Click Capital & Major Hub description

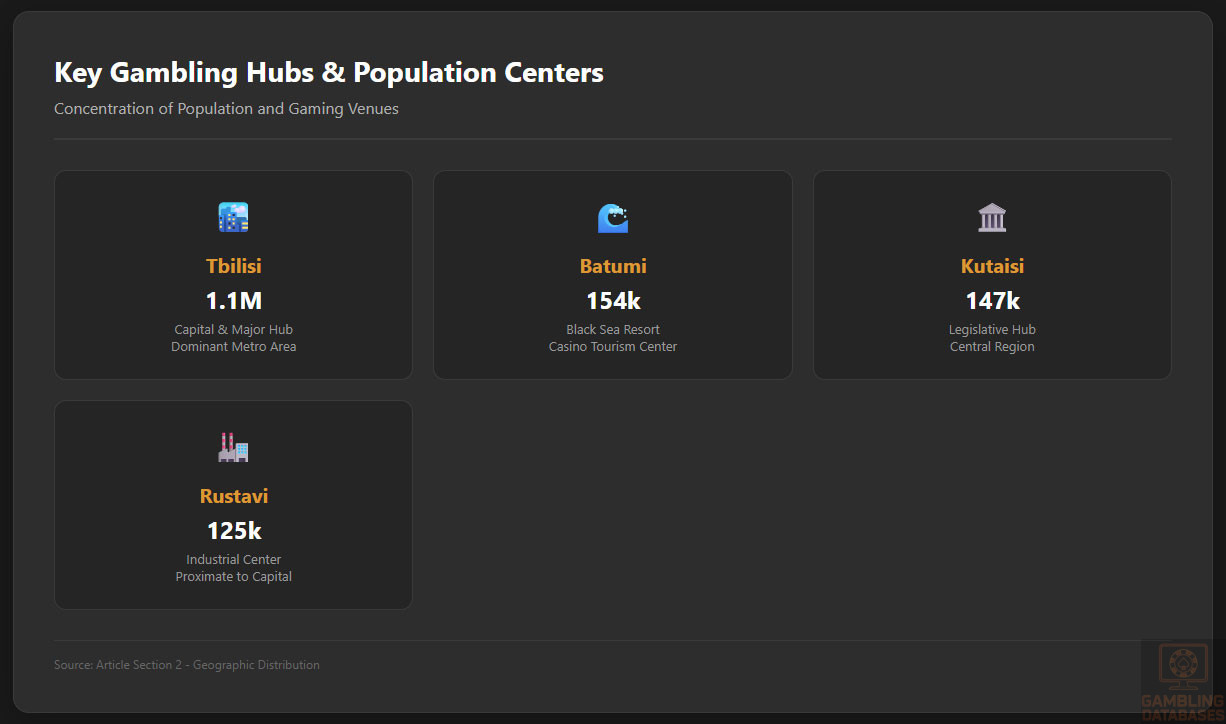click(x=233, y=330)
